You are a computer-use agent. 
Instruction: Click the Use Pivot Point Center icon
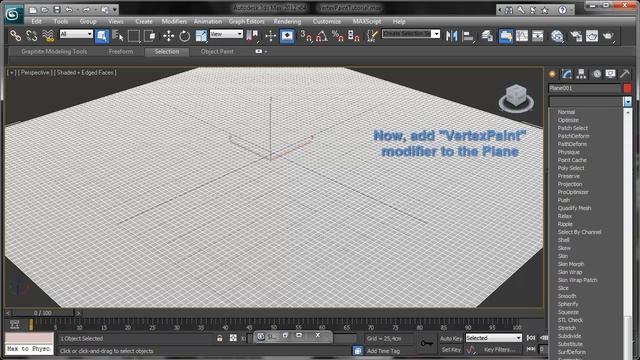tap(252, 36)
